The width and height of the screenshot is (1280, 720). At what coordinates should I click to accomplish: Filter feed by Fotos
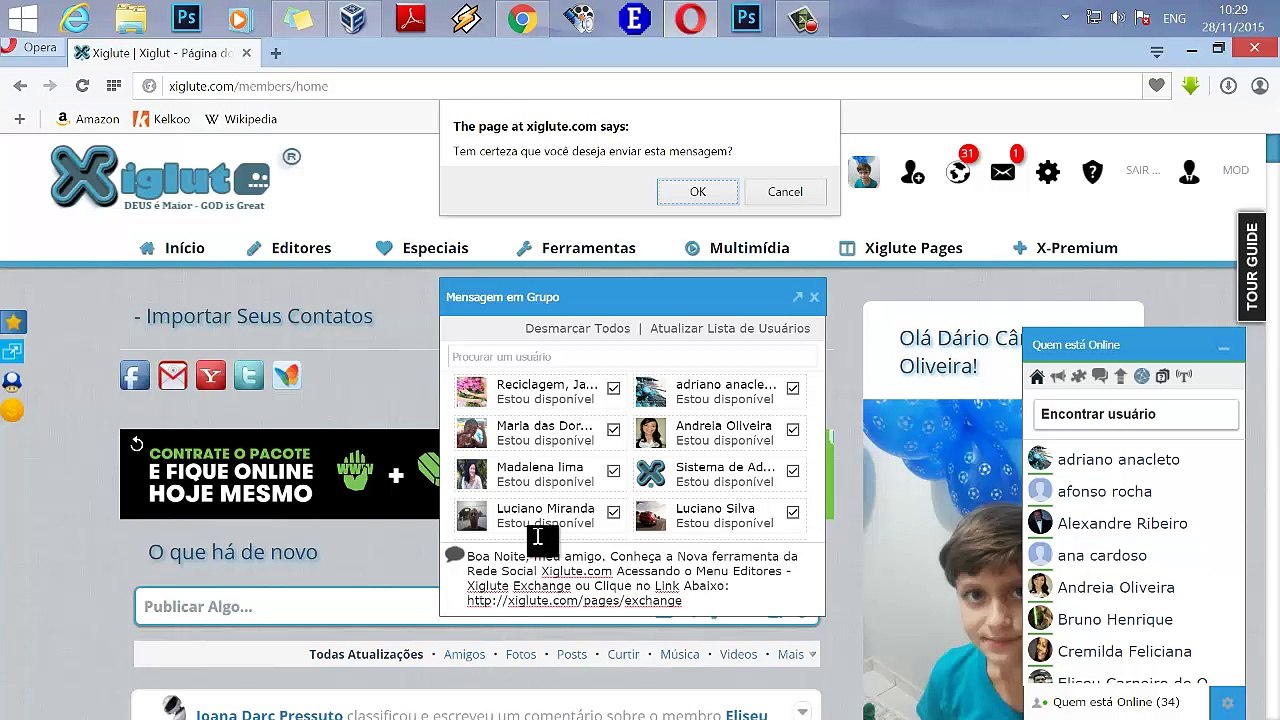521,654
